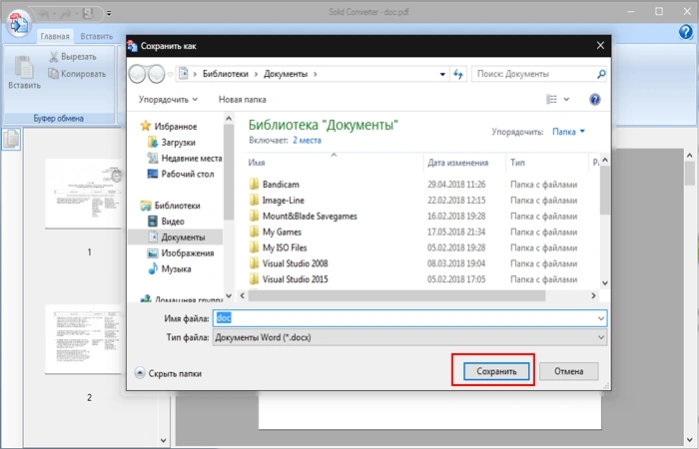Click the 2 места link

[307, 140]
